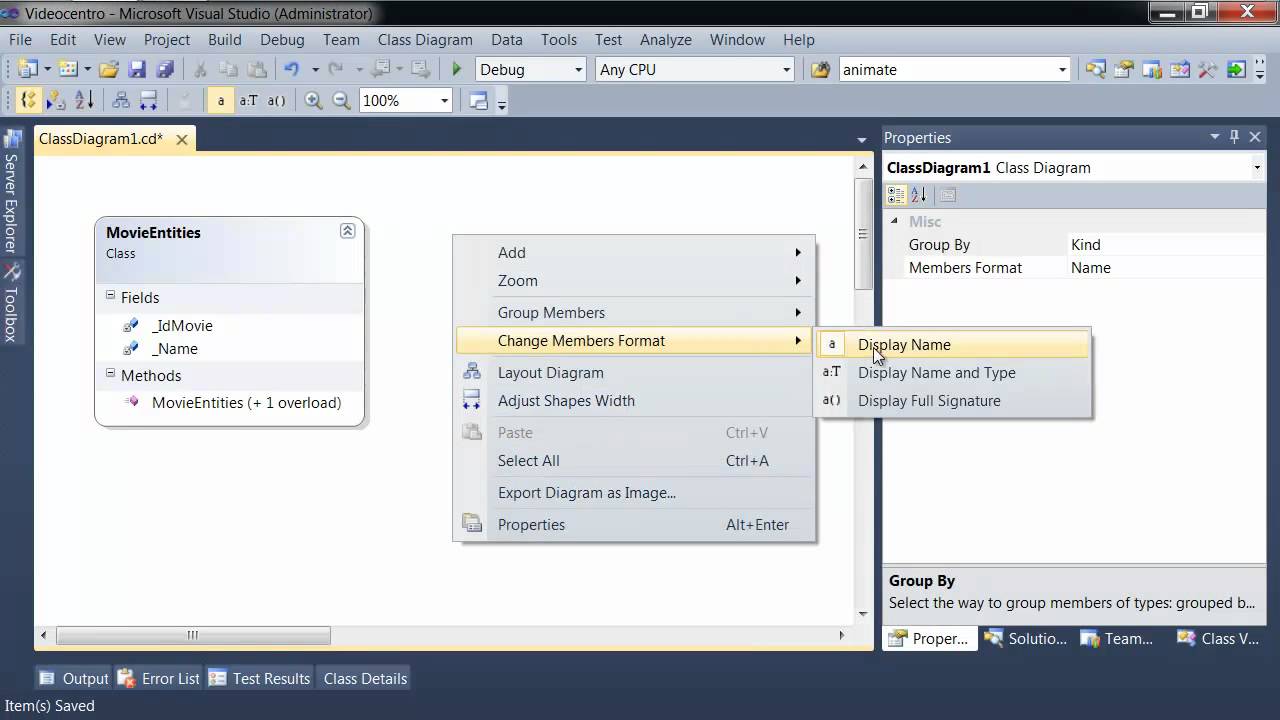Open the Any CPU platform dropdown
1280x720 pixels.
(786, 70)
